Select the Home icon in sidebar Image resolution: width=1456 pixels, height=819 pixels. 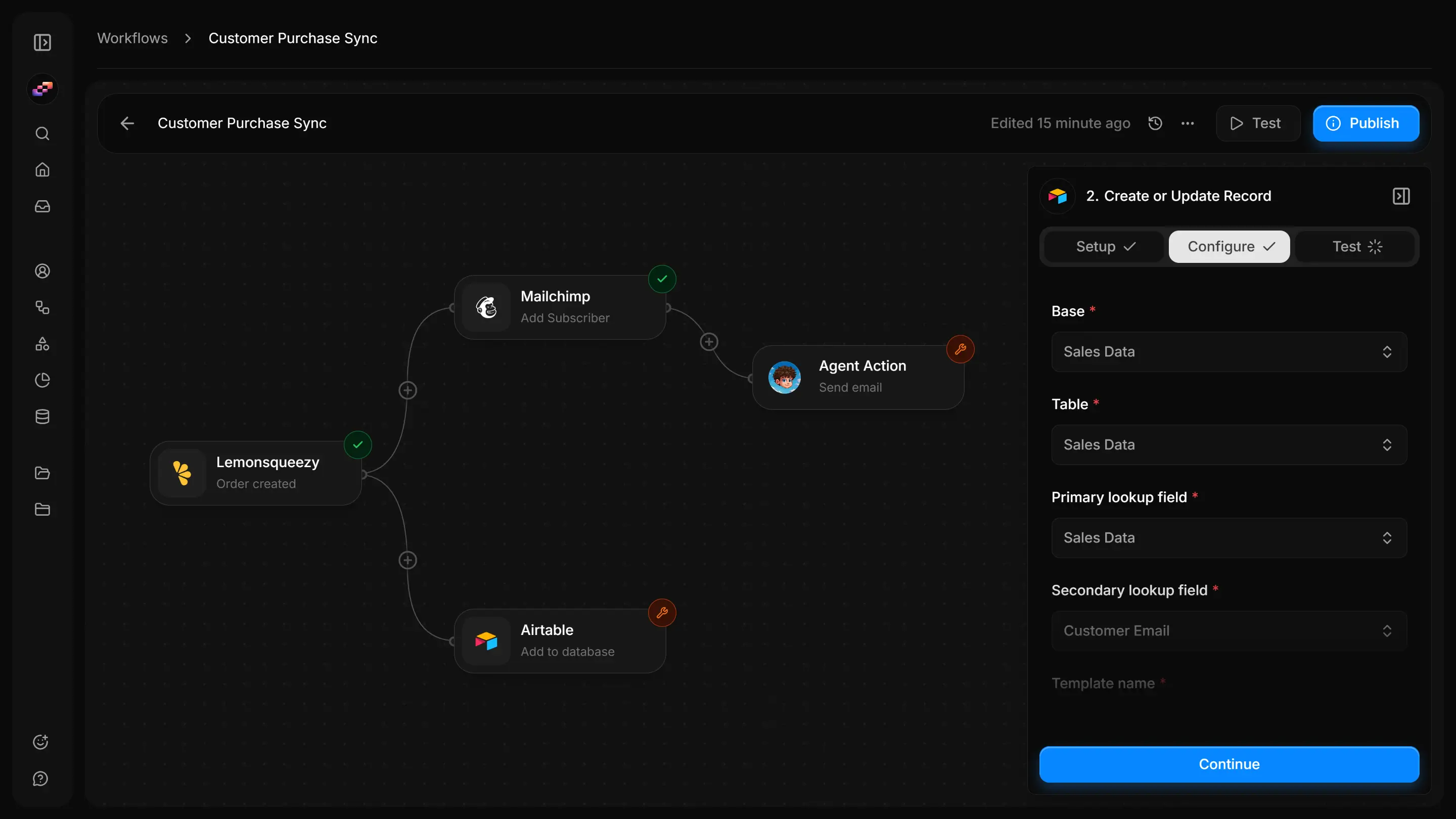pos(42,169)
